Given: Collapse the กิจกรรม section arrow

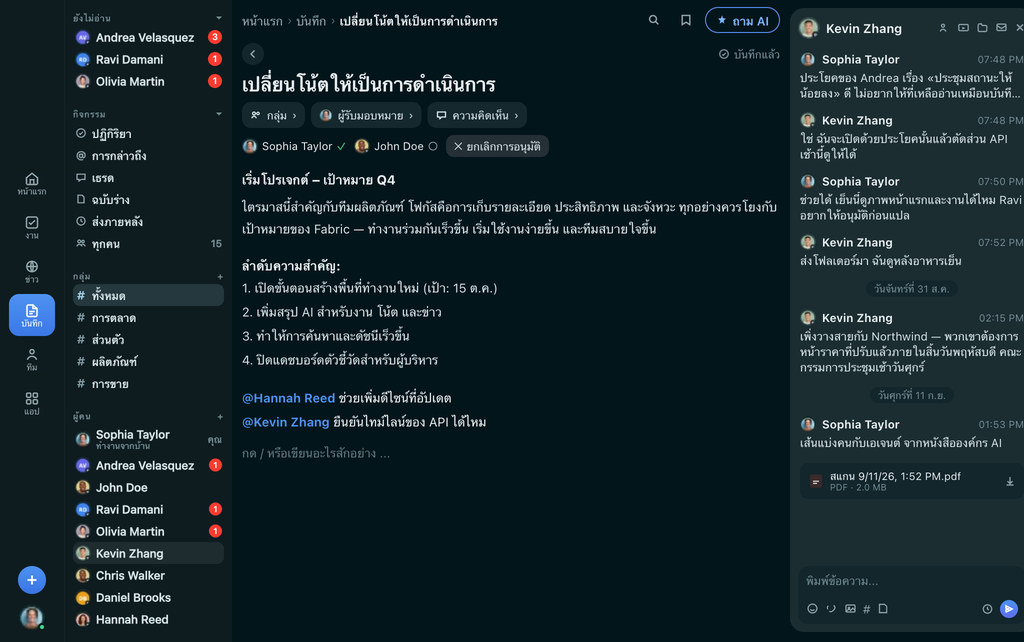Looking at the screenshot, I should click(219, 114).
